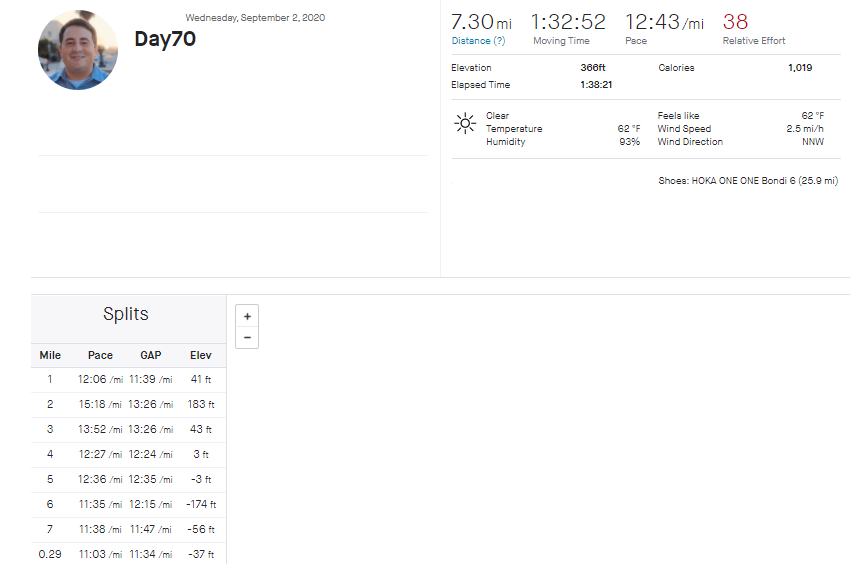865x574 pixels.
Task: Open the Distance (?) help link
Action: click(478, 41)
